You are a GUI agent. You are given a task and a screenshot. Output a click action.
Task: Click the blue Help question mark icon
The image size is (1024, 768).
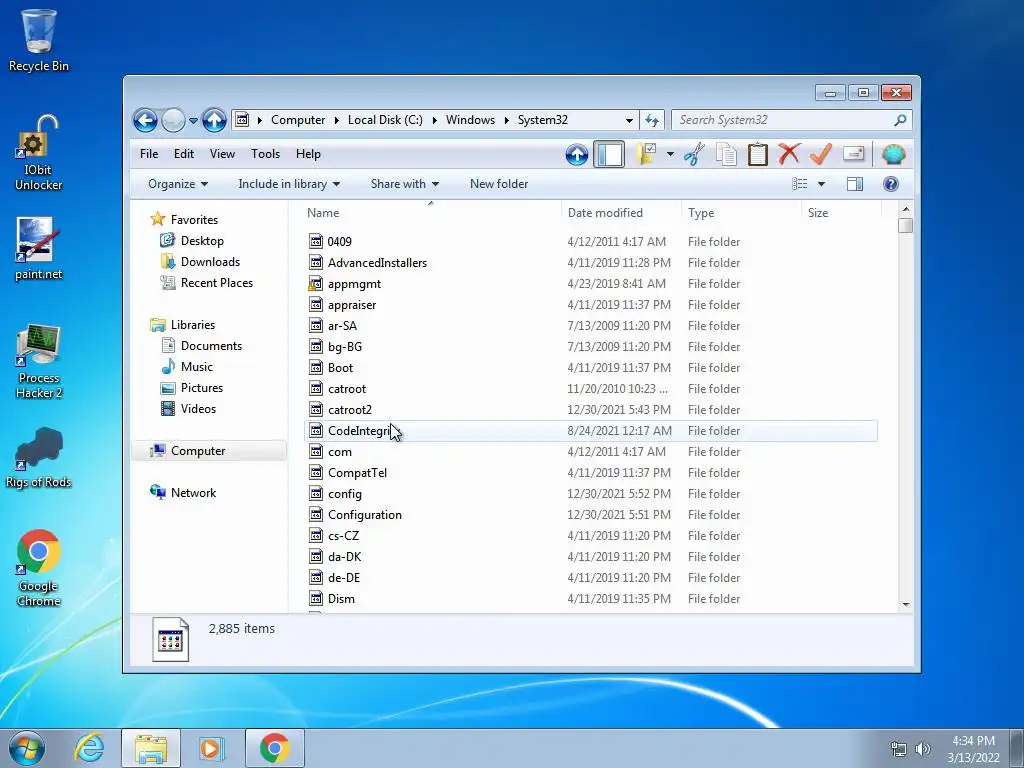tap(891, 184)
